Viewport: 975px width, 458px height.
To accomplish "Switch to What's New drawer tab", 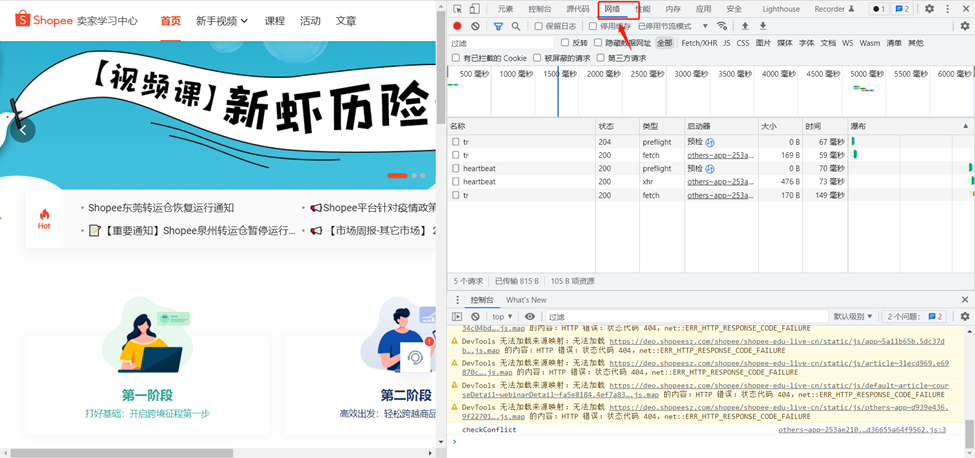I will [526, 300].
